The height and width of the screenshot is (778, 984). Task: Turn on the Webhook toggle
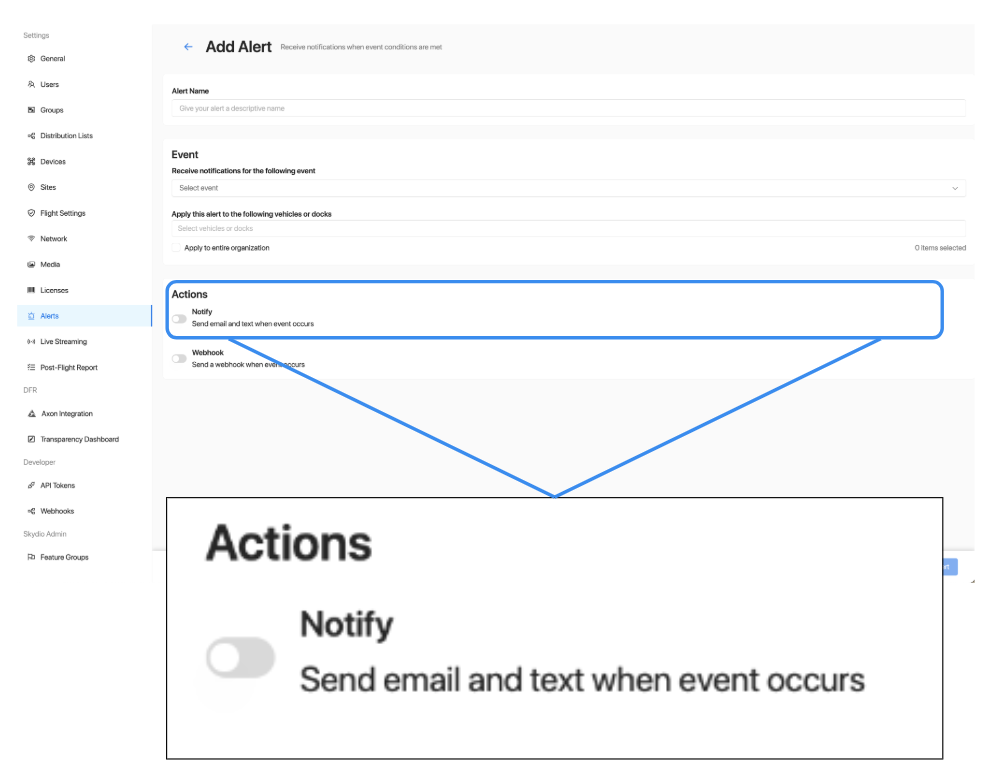[179, 359]
